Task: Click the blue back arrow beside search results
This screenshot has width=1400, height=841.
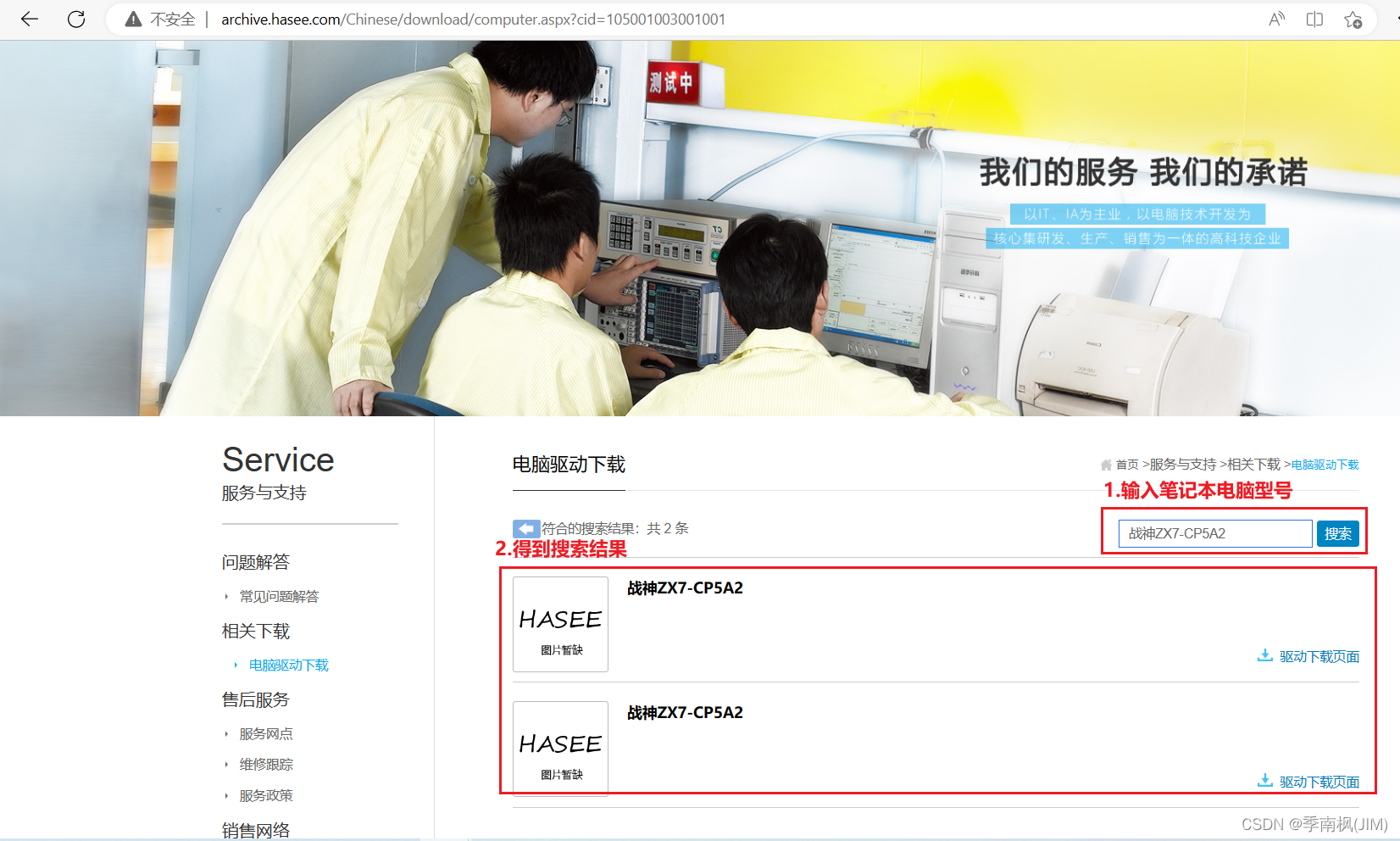Action: pos(526,528)
